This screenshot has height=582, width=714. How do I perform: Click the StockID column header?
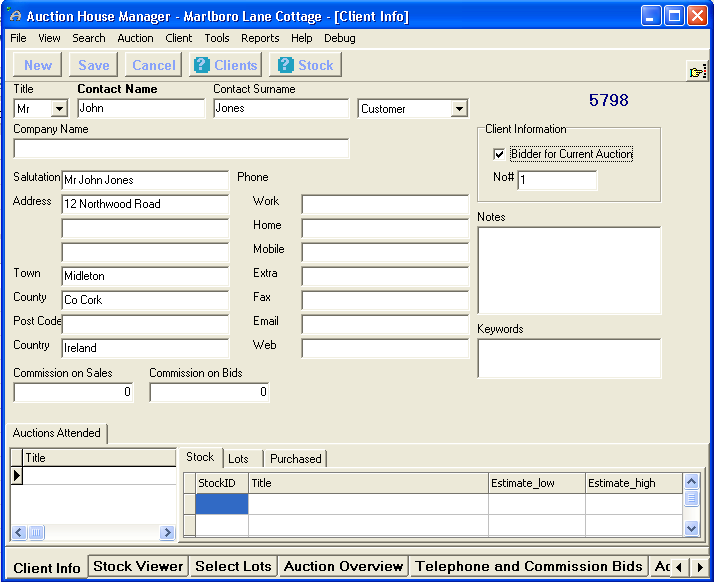tap(222, 483)
